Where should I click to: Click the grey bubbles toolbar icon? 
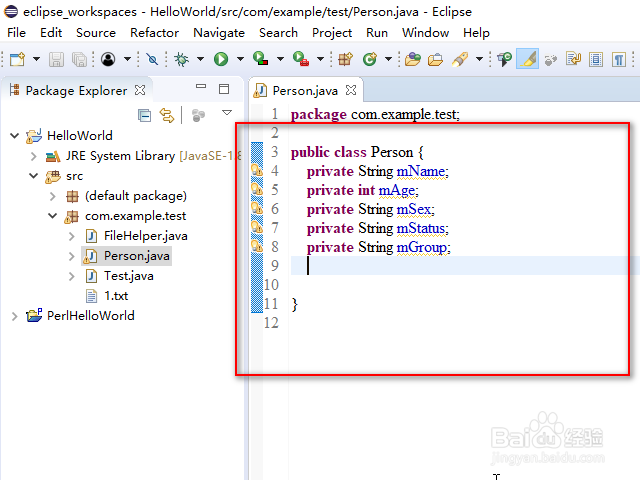pos(551,60)
